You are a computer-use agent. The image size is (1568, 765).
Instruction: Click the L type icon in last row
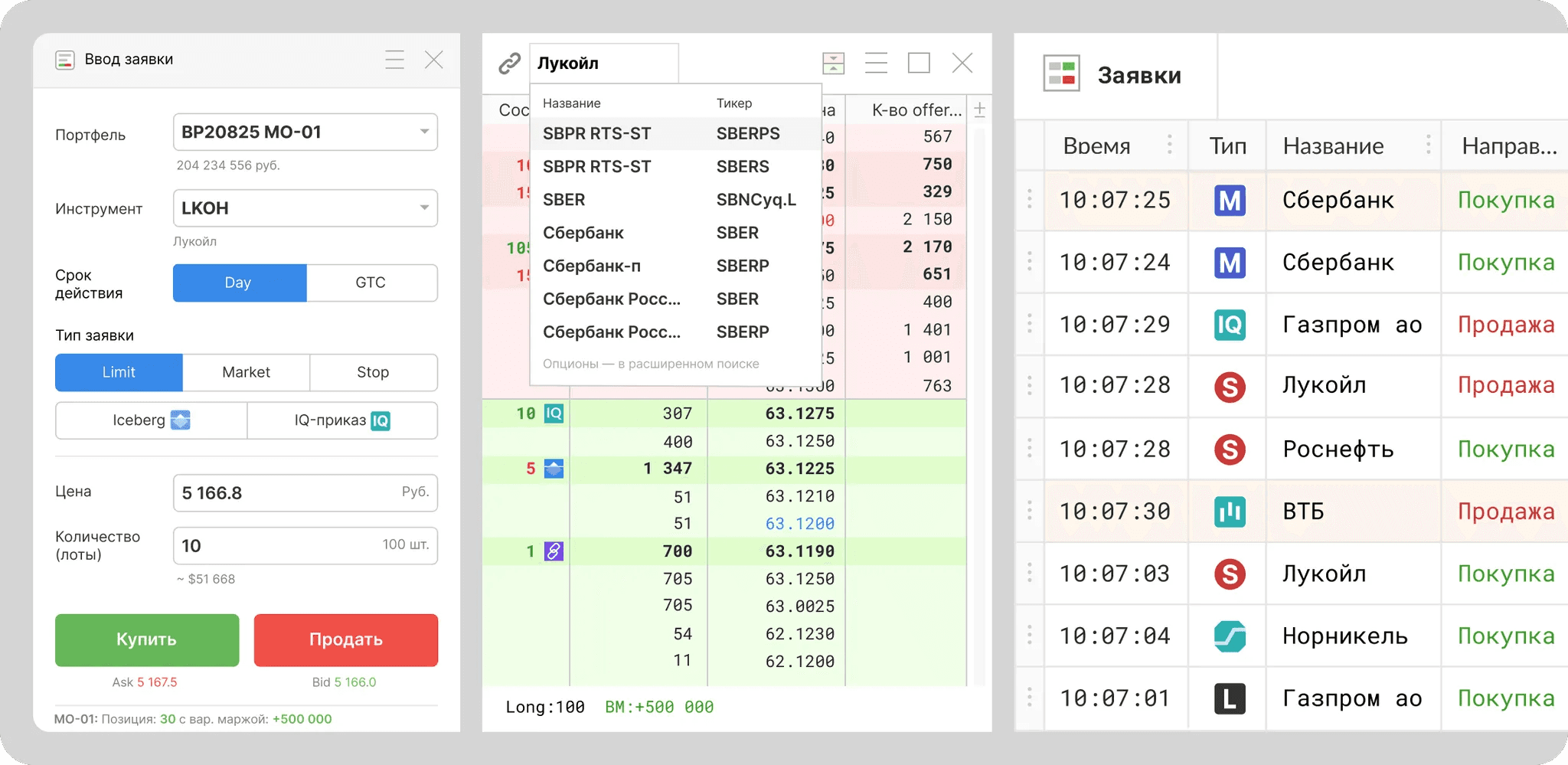(1230, 698)
